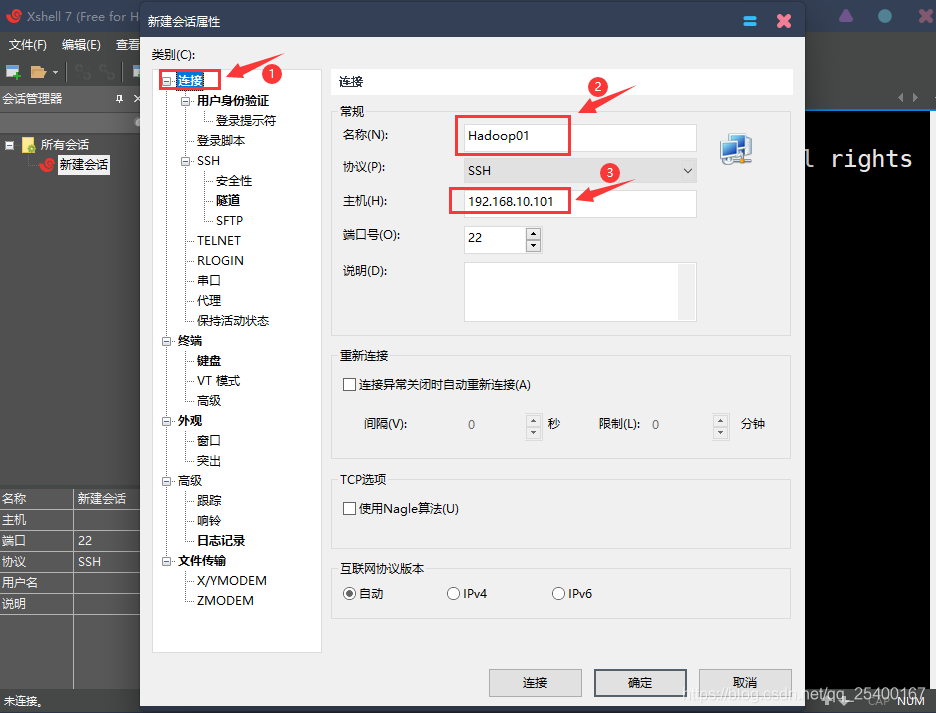936x713 pixels.
Task: Collapse the 连接 tree node
Action: tap(167, 81)
